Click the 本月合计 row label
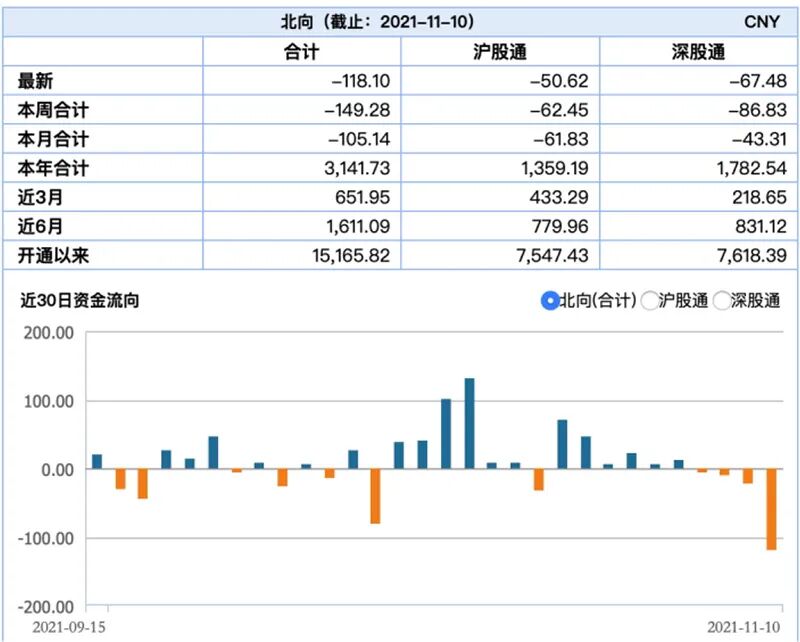The width and height of the screenshot is (800, 642). coord(53,139)
